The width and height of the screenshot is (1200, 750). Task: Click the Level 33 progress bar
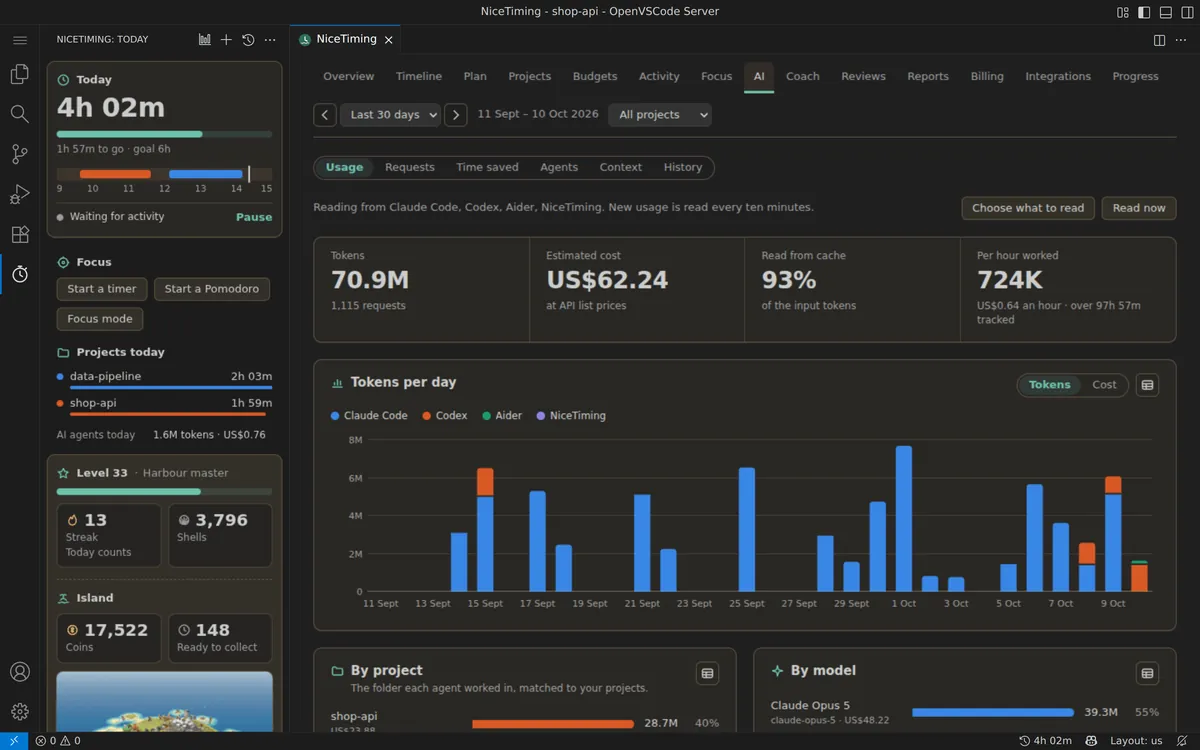[x=164, y=492]
